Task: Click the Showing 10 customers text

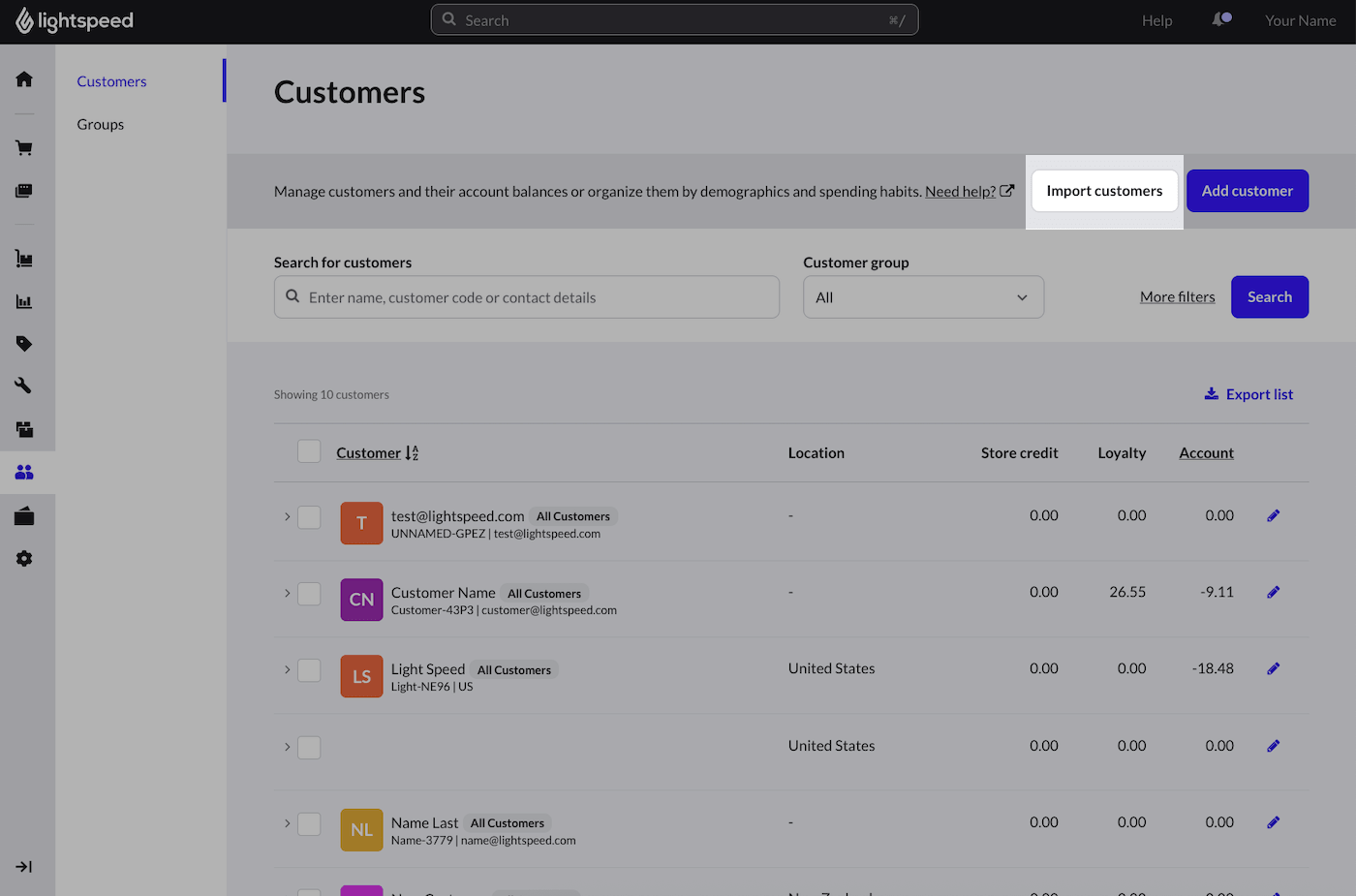Action: (x=331, y=394)
